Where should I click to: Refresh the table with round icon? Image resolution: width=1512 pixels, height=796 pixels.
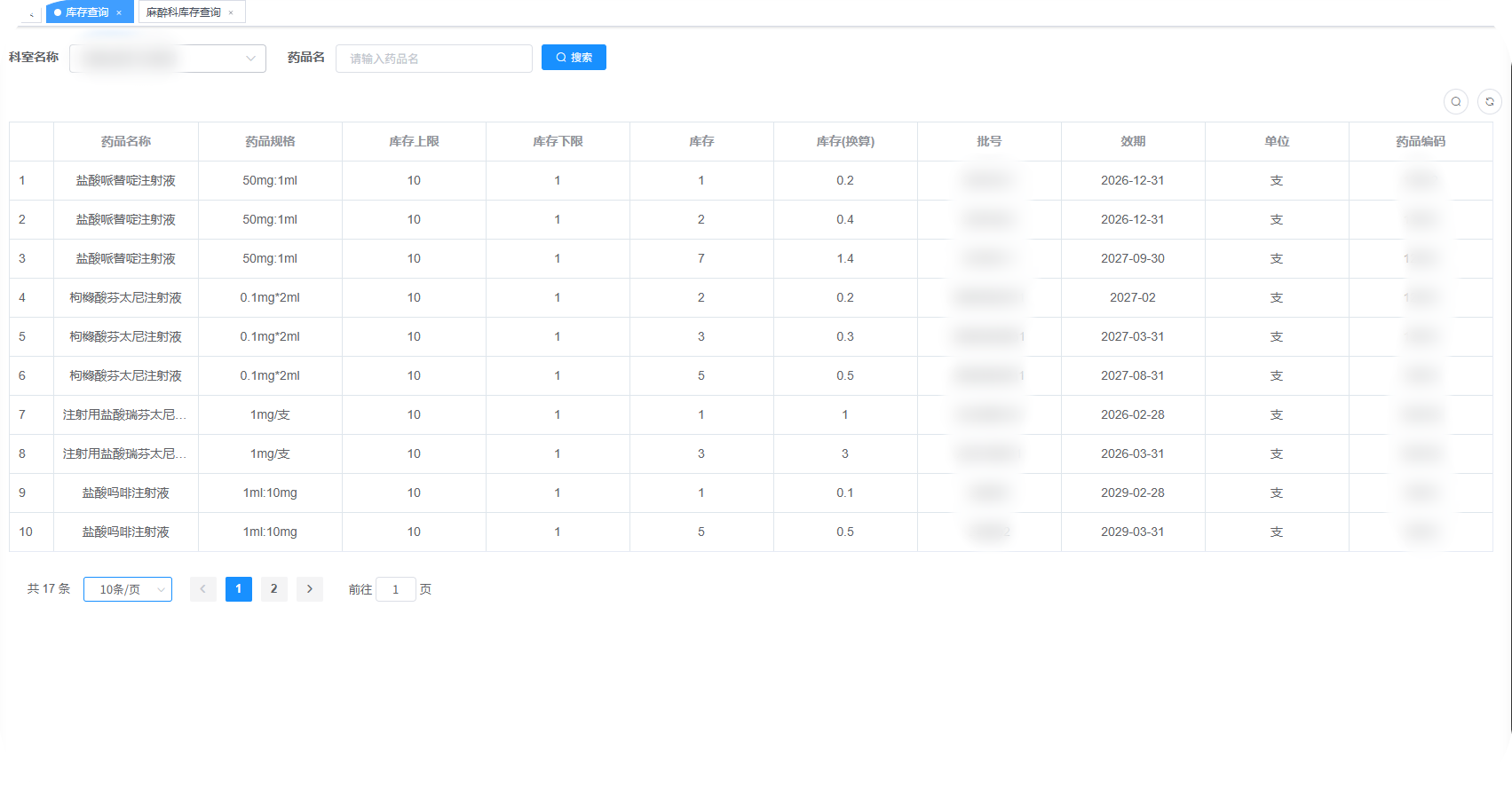tap(1490, 102)
